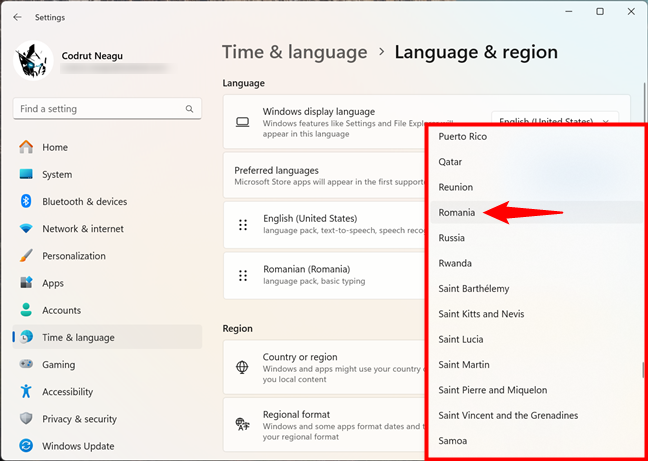Click the laptop icon beside Windows display language
This screenshot has width=648, height=461.
242,122
